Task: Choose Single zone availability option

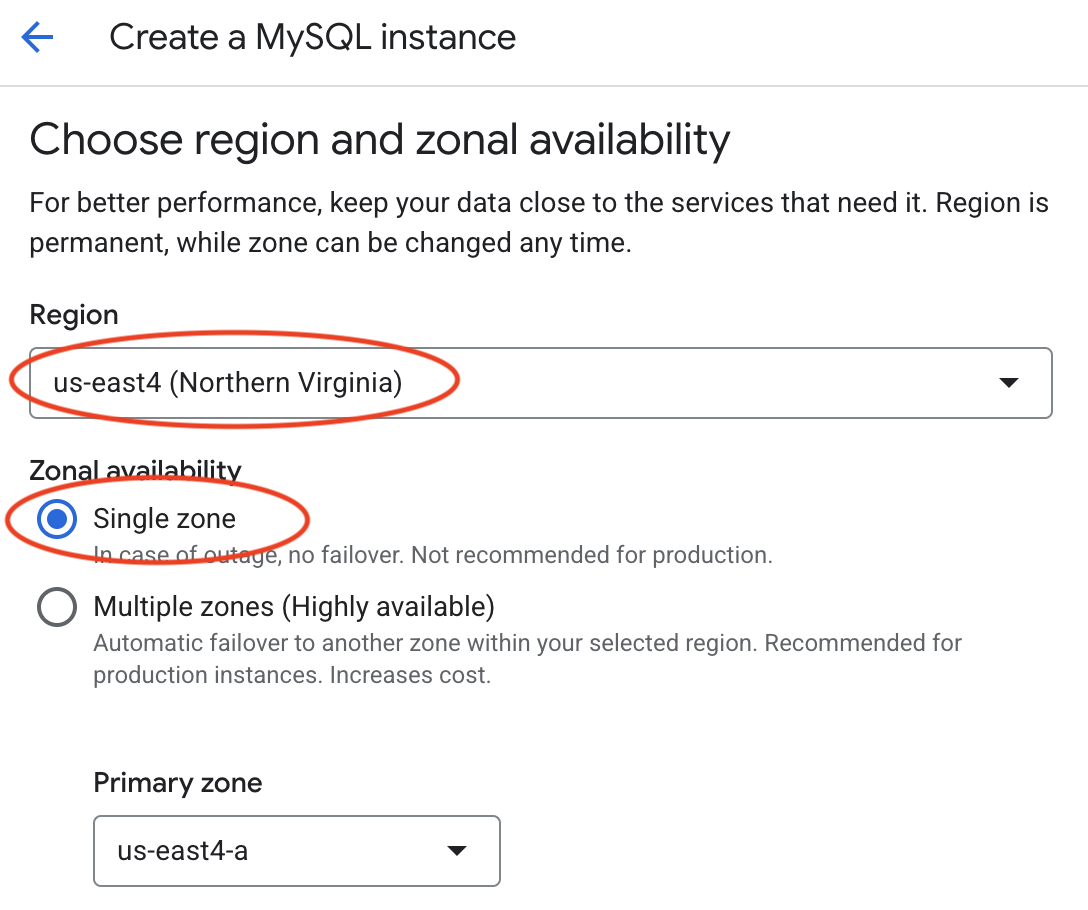Action: click(x=58, y=519)
